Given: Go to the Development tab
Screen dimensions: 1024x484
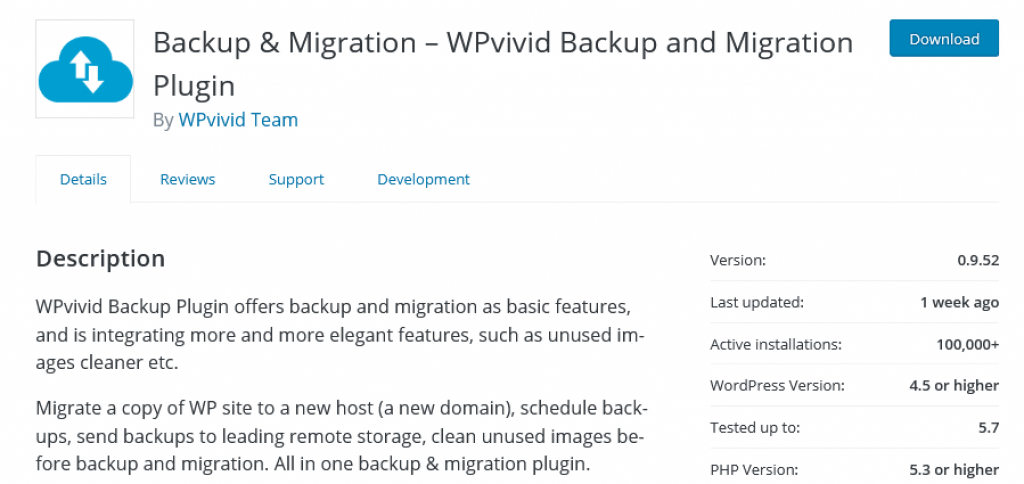Looking at the screenshot, I should pos(423,179).
